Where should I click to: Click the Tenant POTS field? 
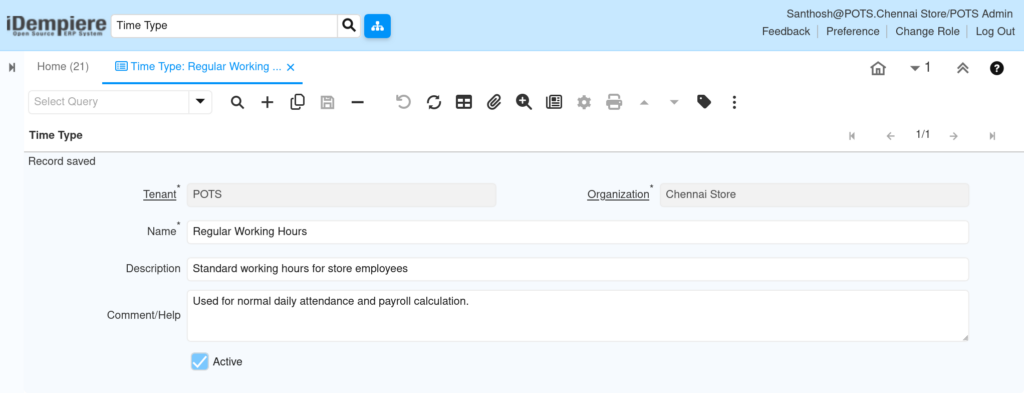click(x=342, y=195)
